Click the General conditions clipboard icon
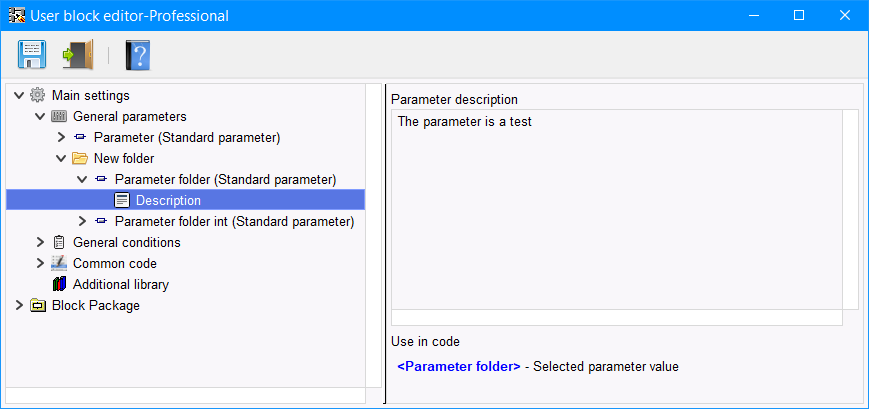Screen dimensions: 869x409 [58, 242]
